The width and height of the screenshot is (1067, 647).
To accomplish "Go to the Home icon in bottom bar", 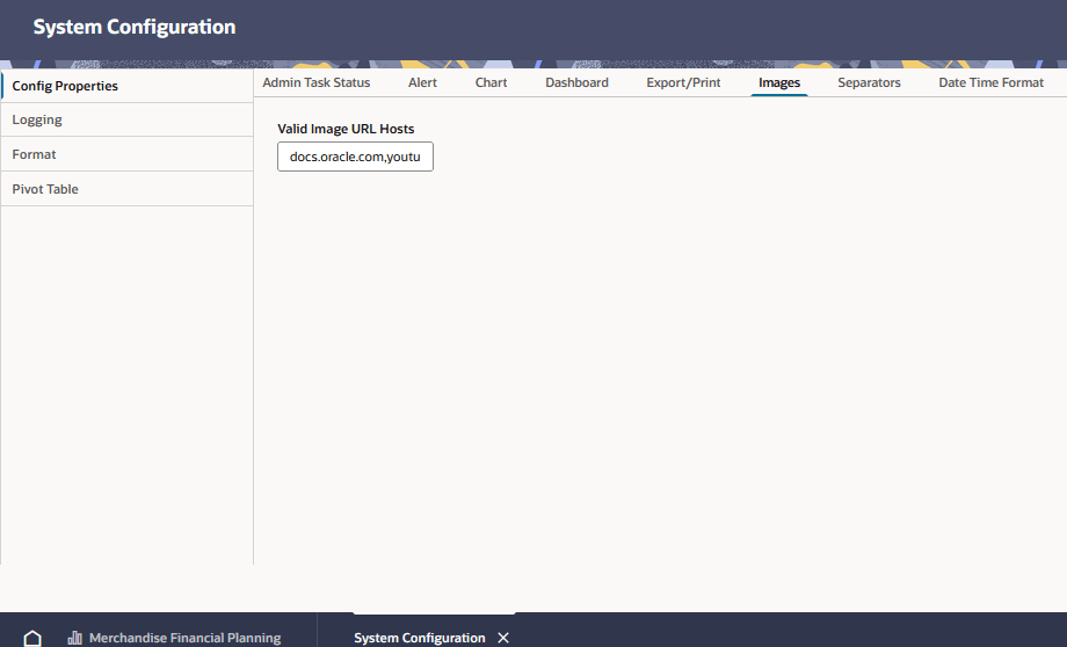I will pos(32,638).
